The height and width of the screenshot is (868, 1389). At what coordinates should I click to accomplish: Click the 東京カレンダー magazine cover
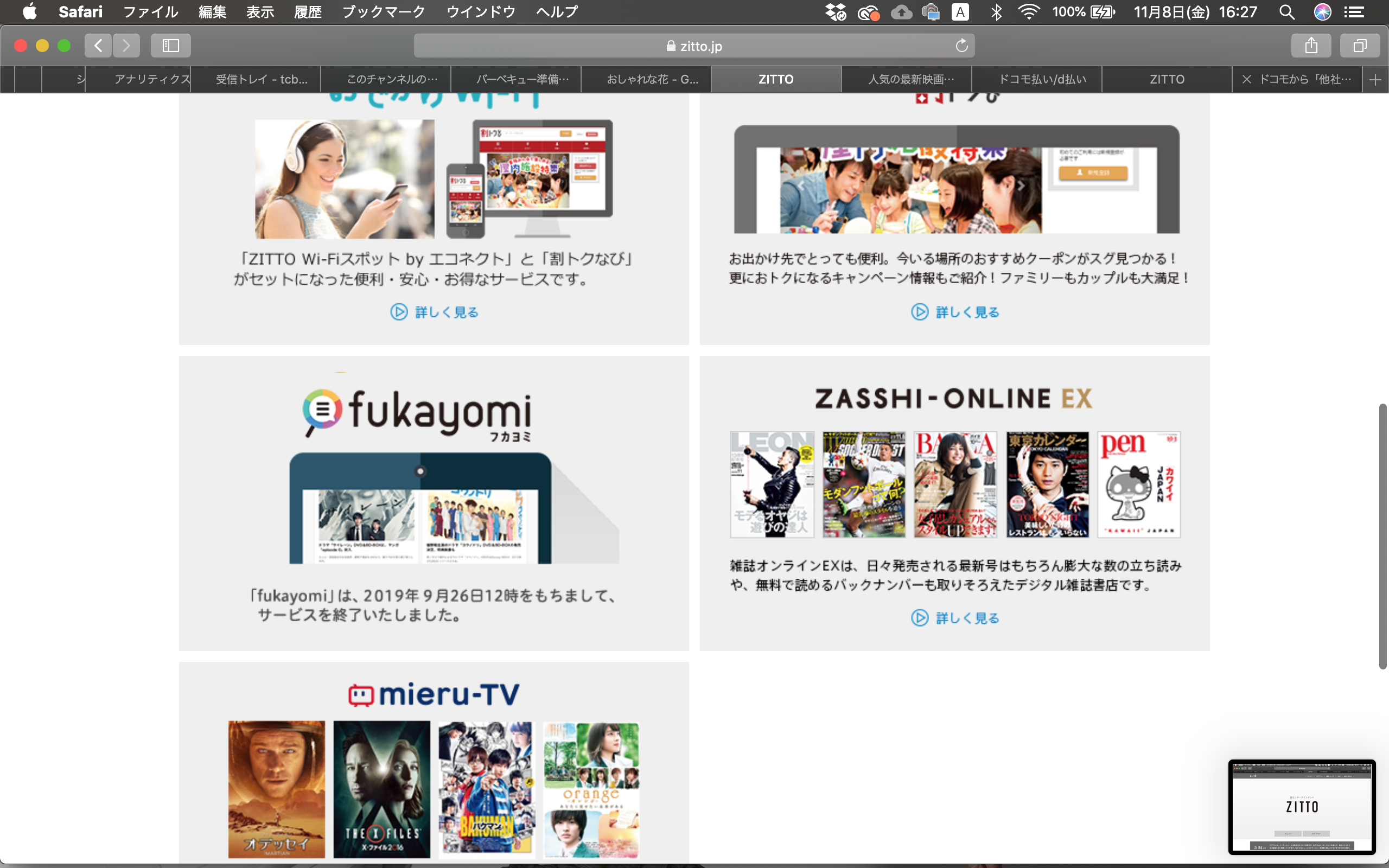point(1048,484)
